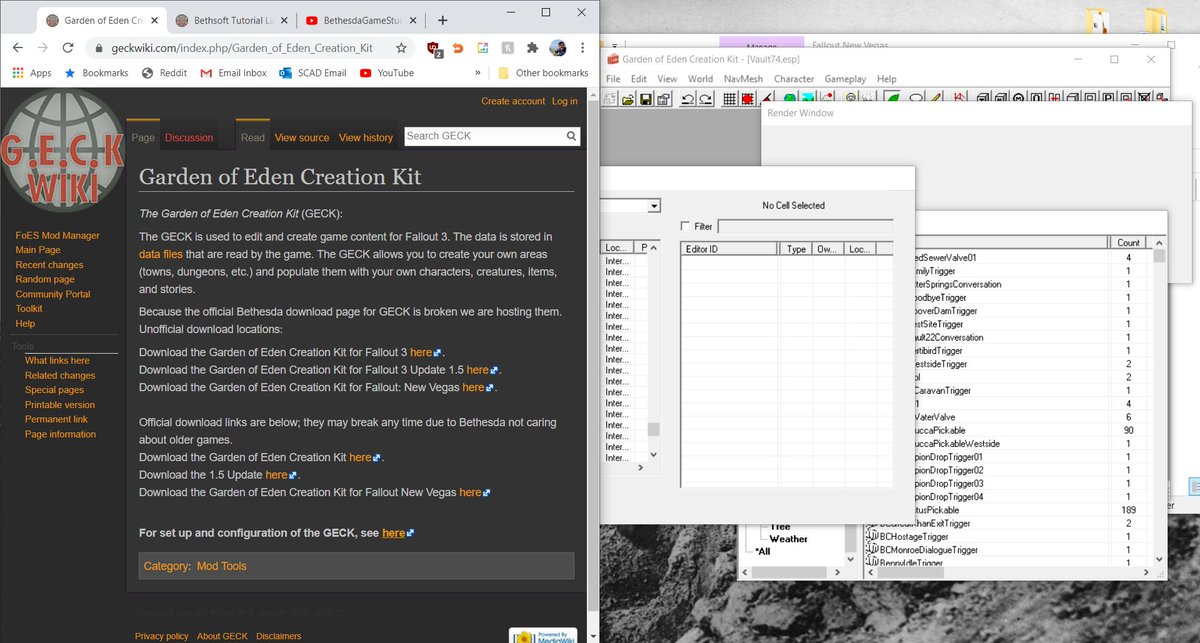
Task: Open SCAD Email bookmark
Action: point(312,73)
